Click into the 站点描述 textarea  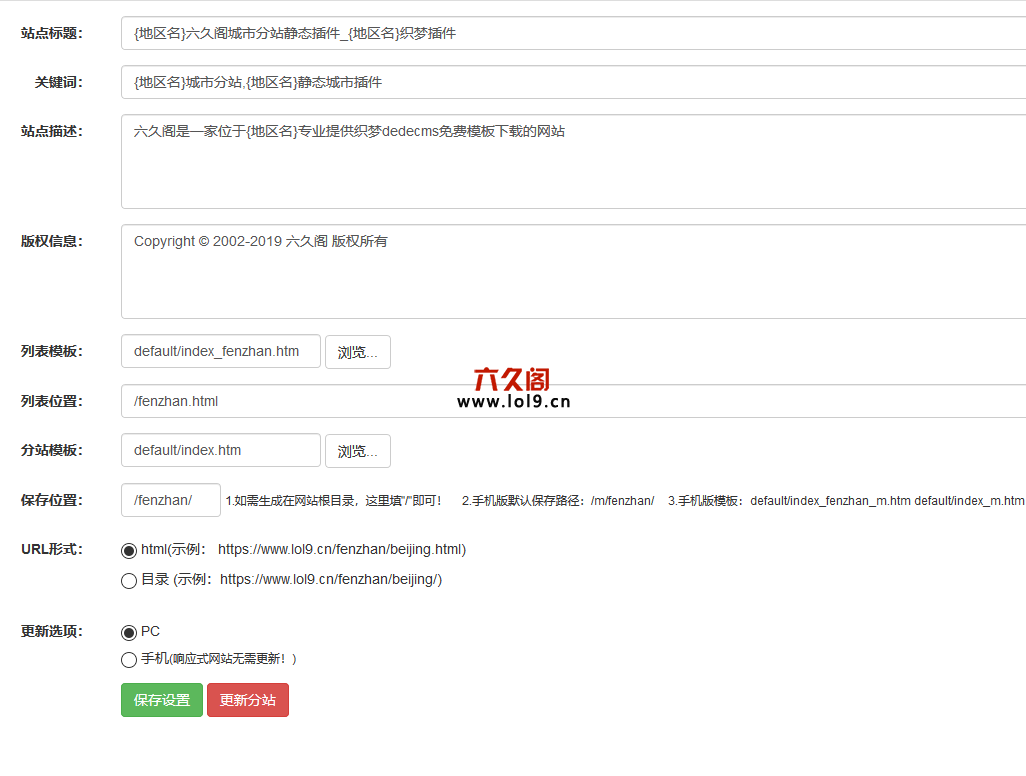click(573, 162)
